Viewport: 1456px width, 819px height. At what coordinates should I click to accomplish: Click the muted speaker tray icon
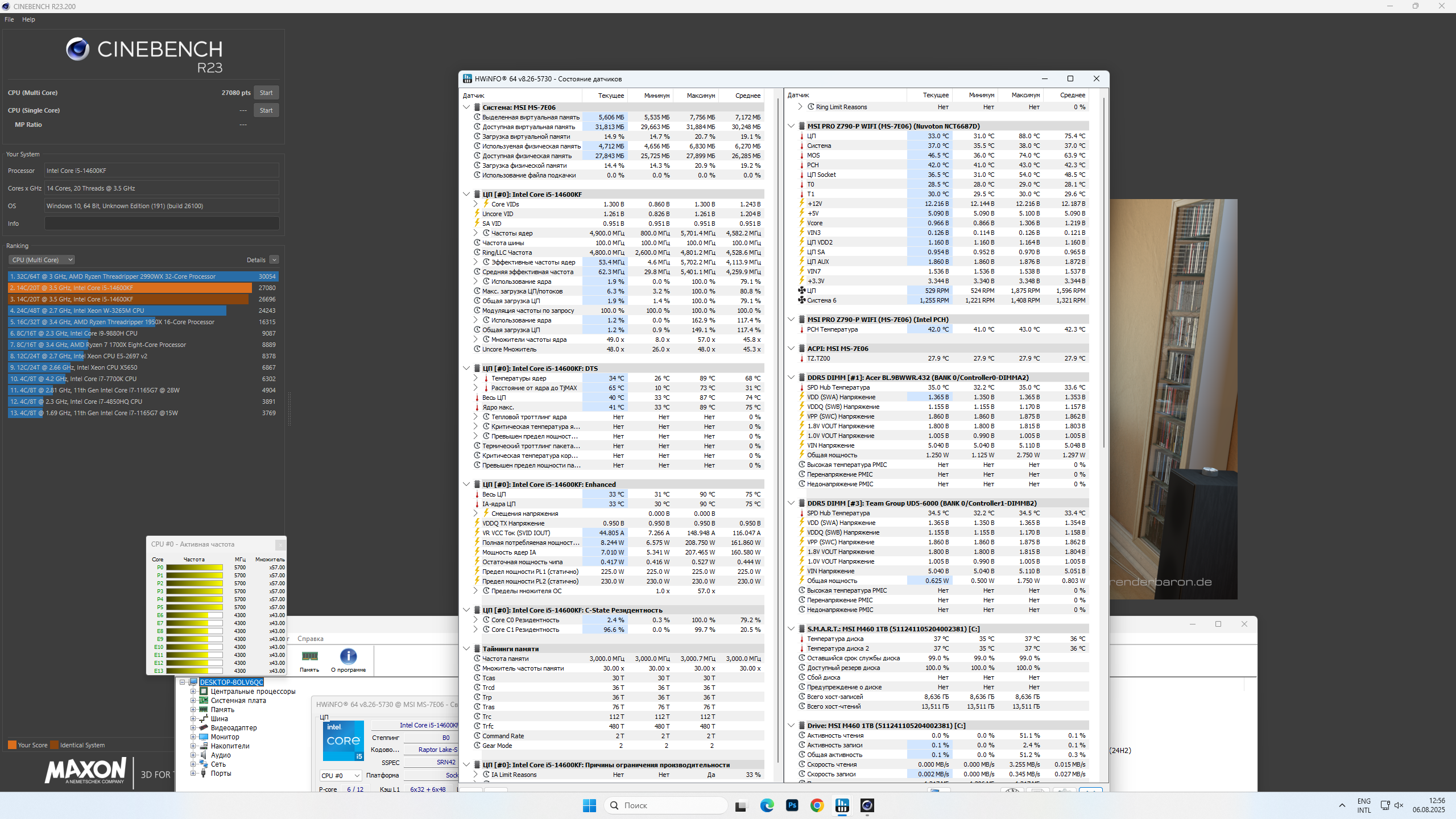coord(1399,805)
